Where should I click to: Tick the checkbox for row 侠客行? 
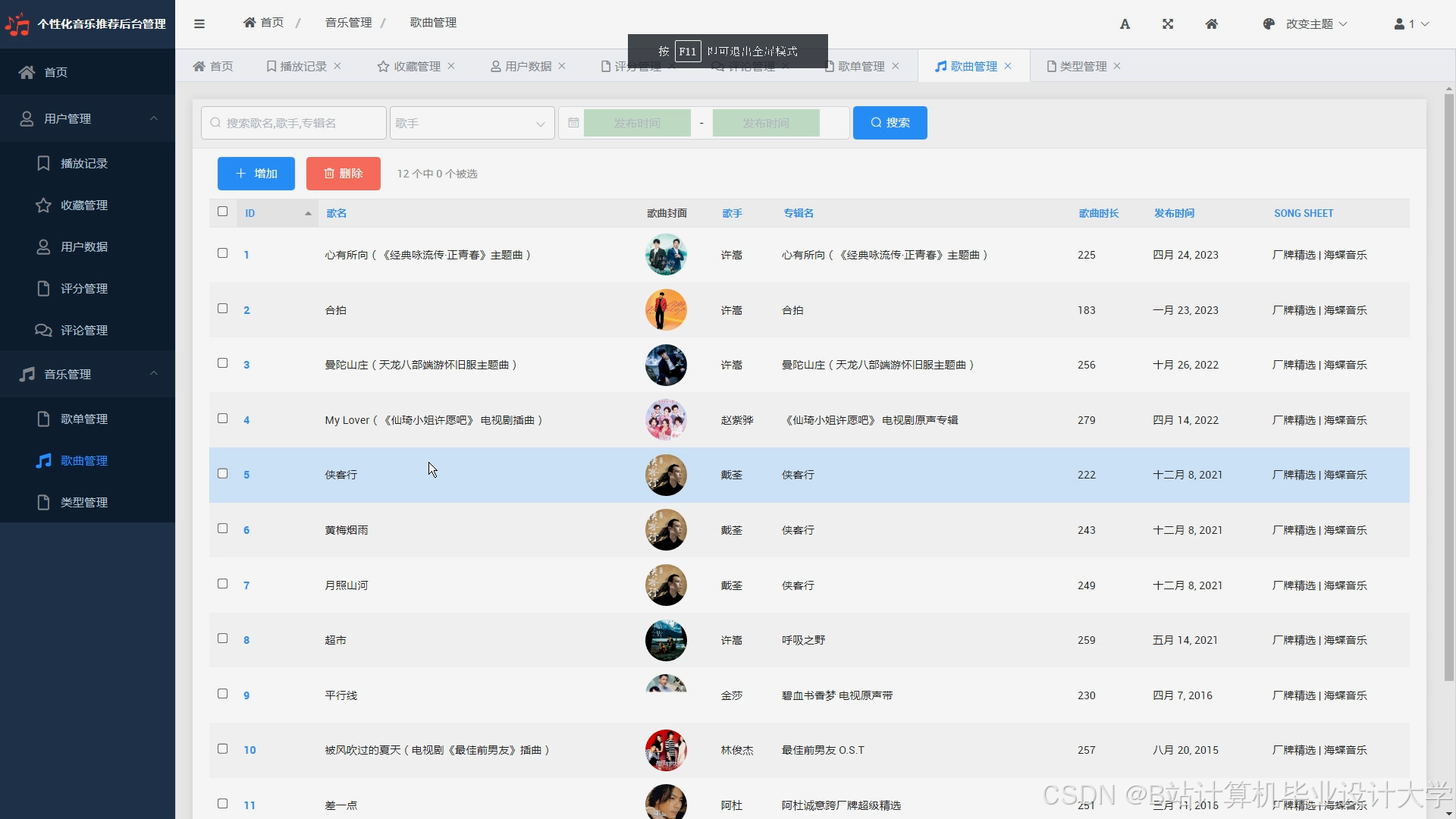point(222,473)
